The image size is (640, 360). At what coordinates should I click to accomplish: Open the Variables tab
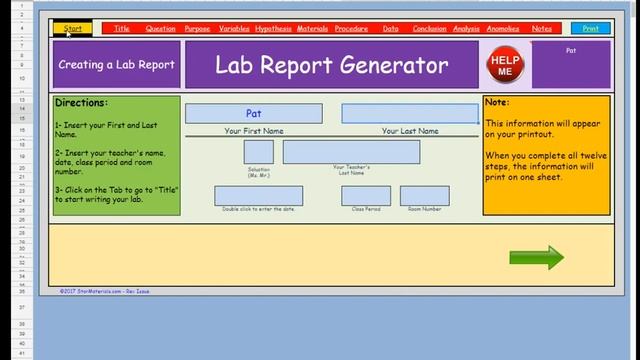(x=234, y=29)
